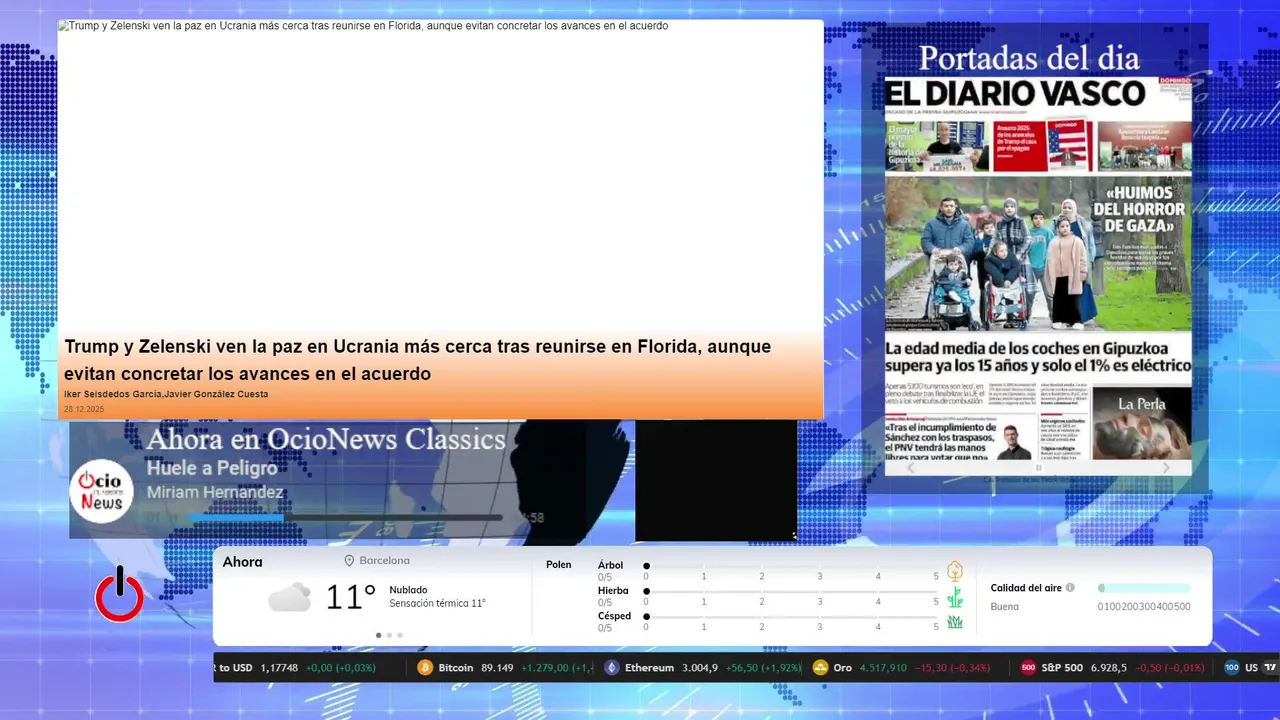
Task: Select the third weather carousel dot
Action: tap(400, 635)
